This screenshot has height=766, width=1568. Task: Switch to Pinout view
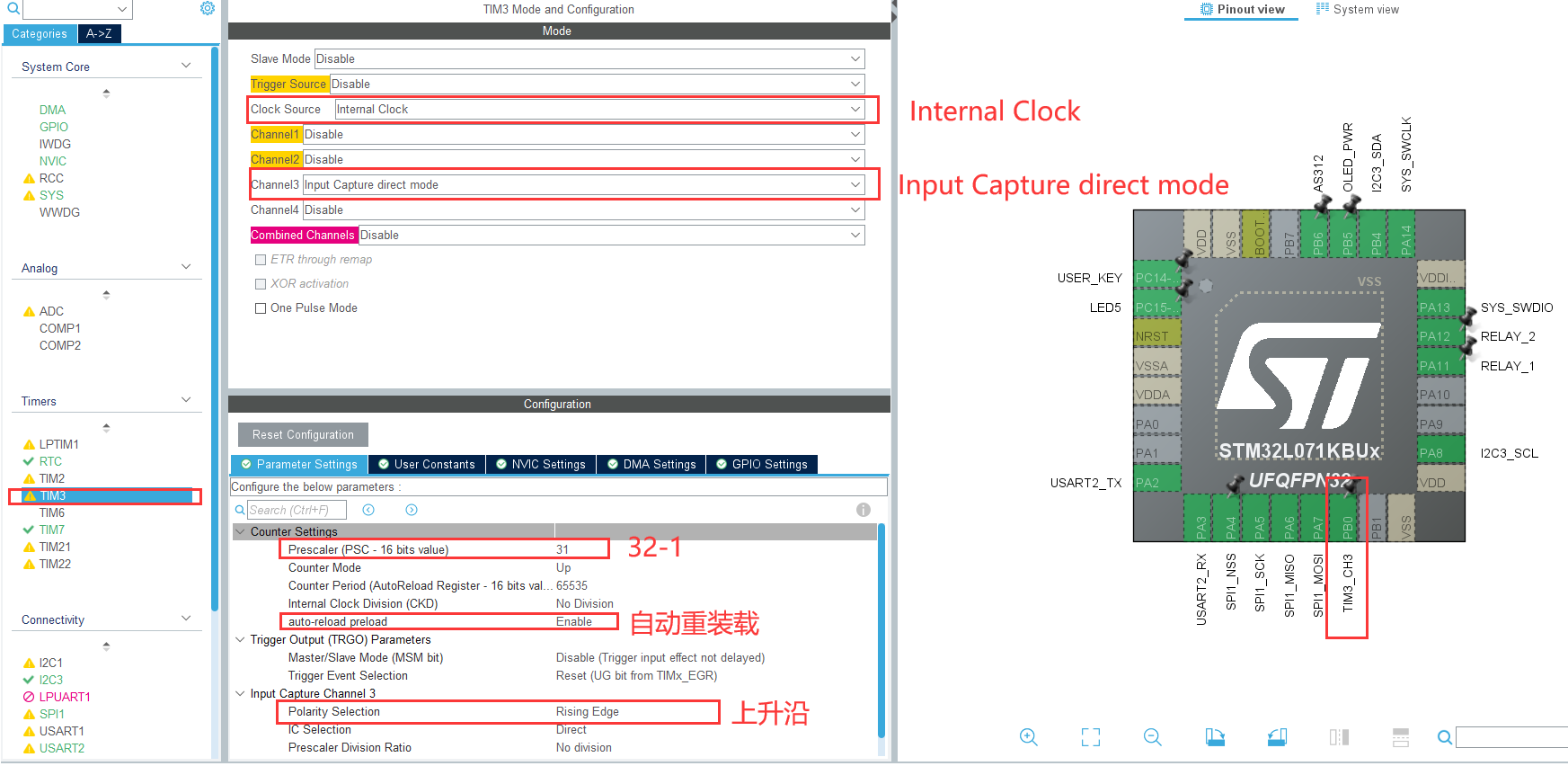(1242, 10)
